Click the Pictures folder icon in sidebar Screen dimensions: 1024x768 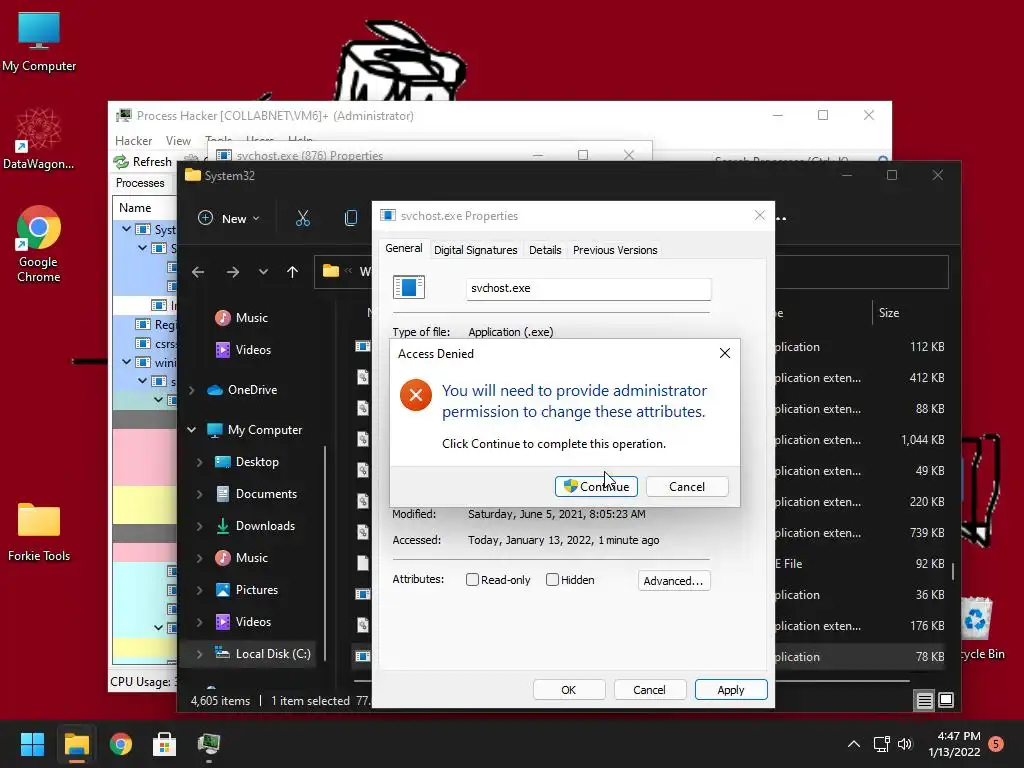(223, 590)
